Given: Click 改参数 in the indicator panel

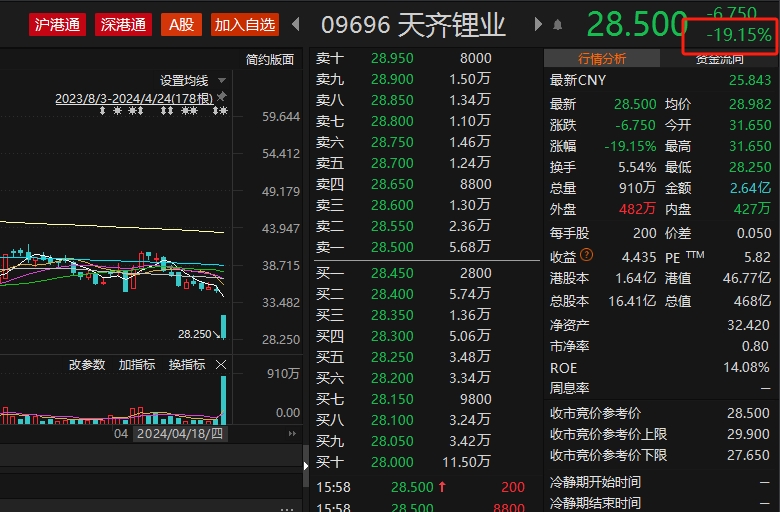Looking at the screenshot, I should click(87, 365).
